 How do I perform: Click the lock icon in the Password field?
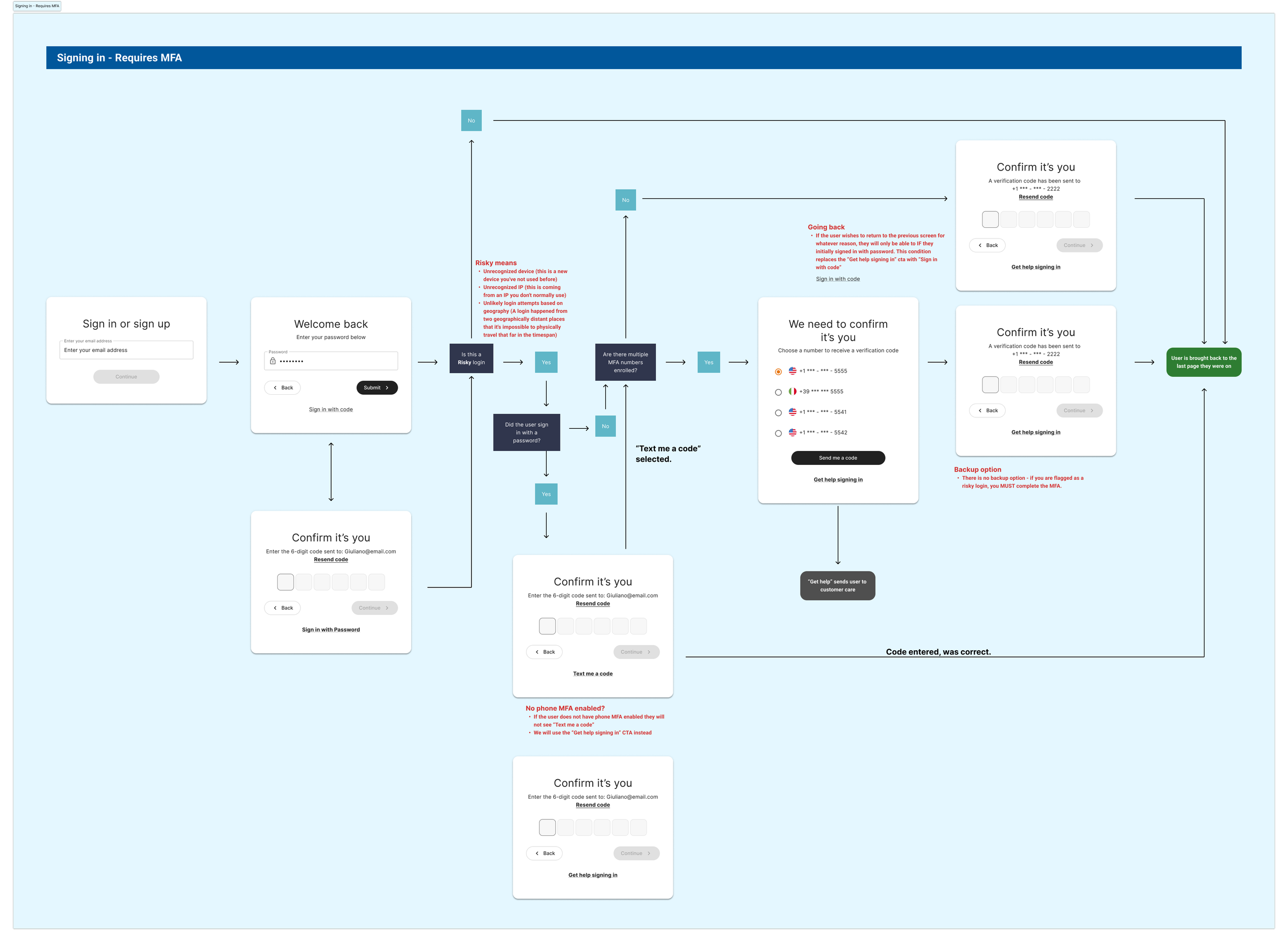click(x=273, y=361)
